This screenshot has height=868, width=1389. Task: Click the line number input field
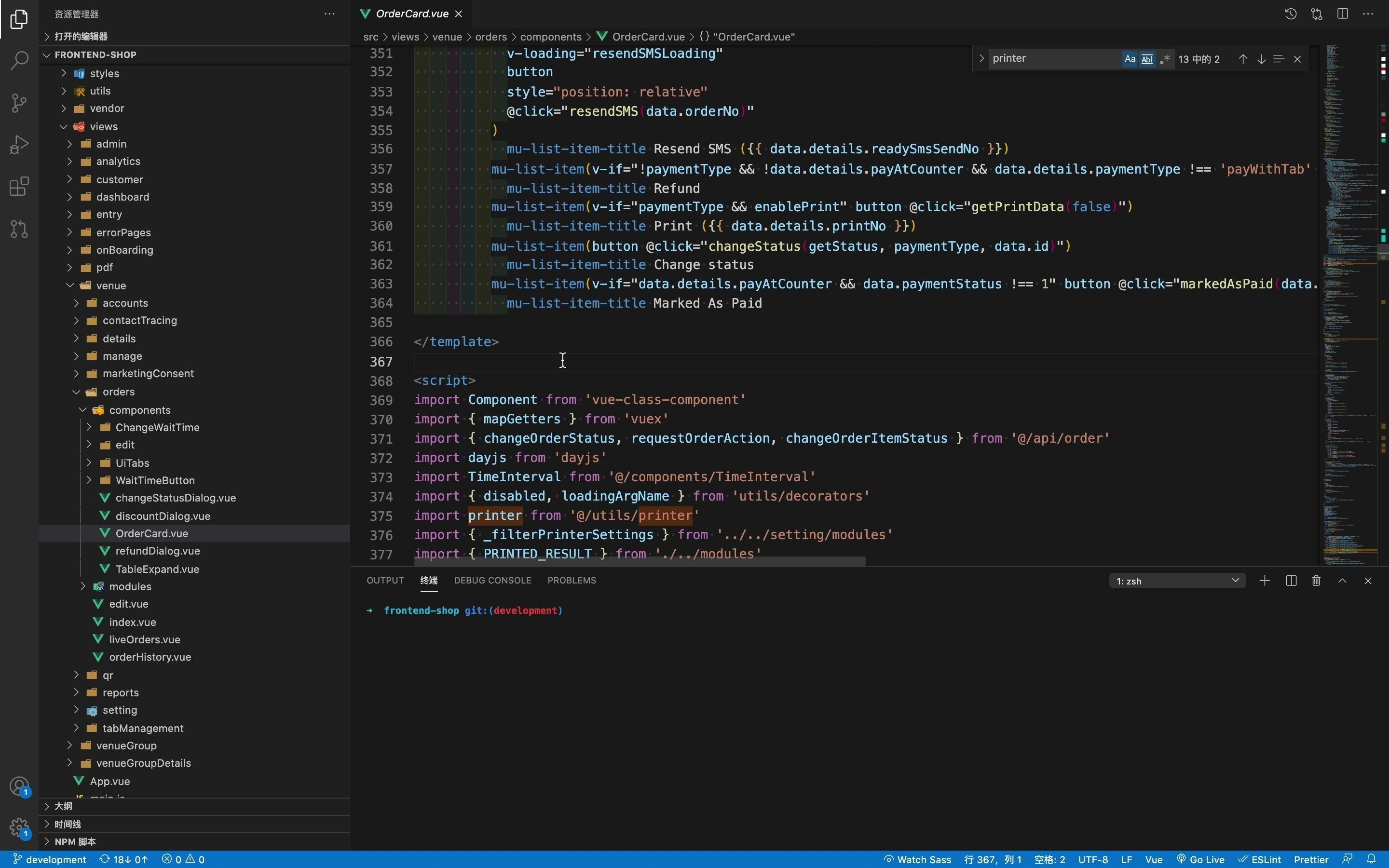coord(991,858)
